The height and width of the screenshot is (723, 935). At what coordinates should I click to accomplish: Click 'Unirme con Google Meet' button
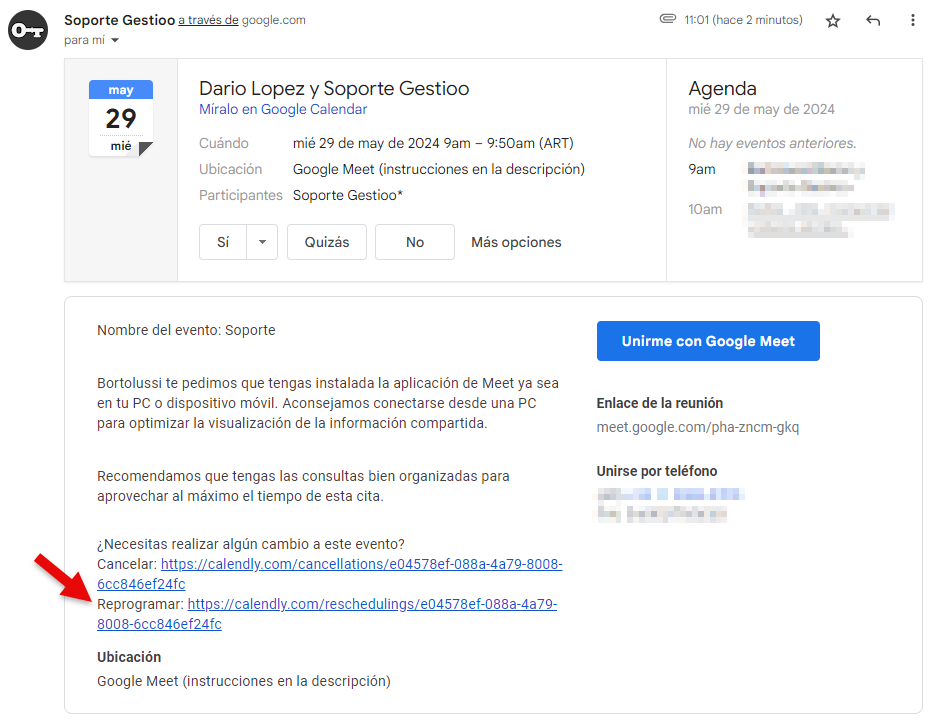point(708,341)
